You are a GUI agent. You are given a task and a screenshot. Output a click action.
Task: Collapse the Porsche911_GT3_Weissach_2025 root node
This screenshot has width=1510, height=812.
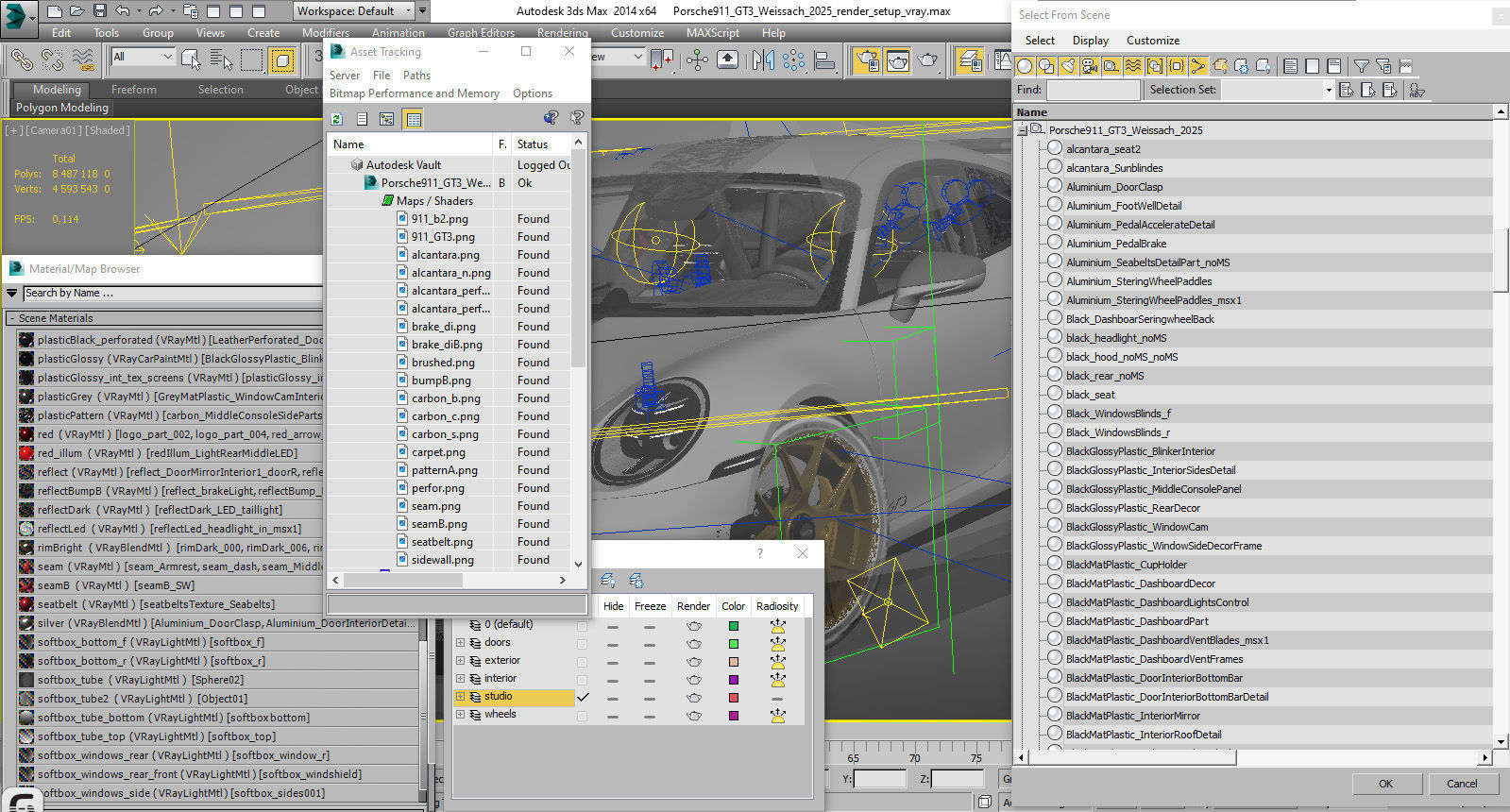pos(1022,130)
